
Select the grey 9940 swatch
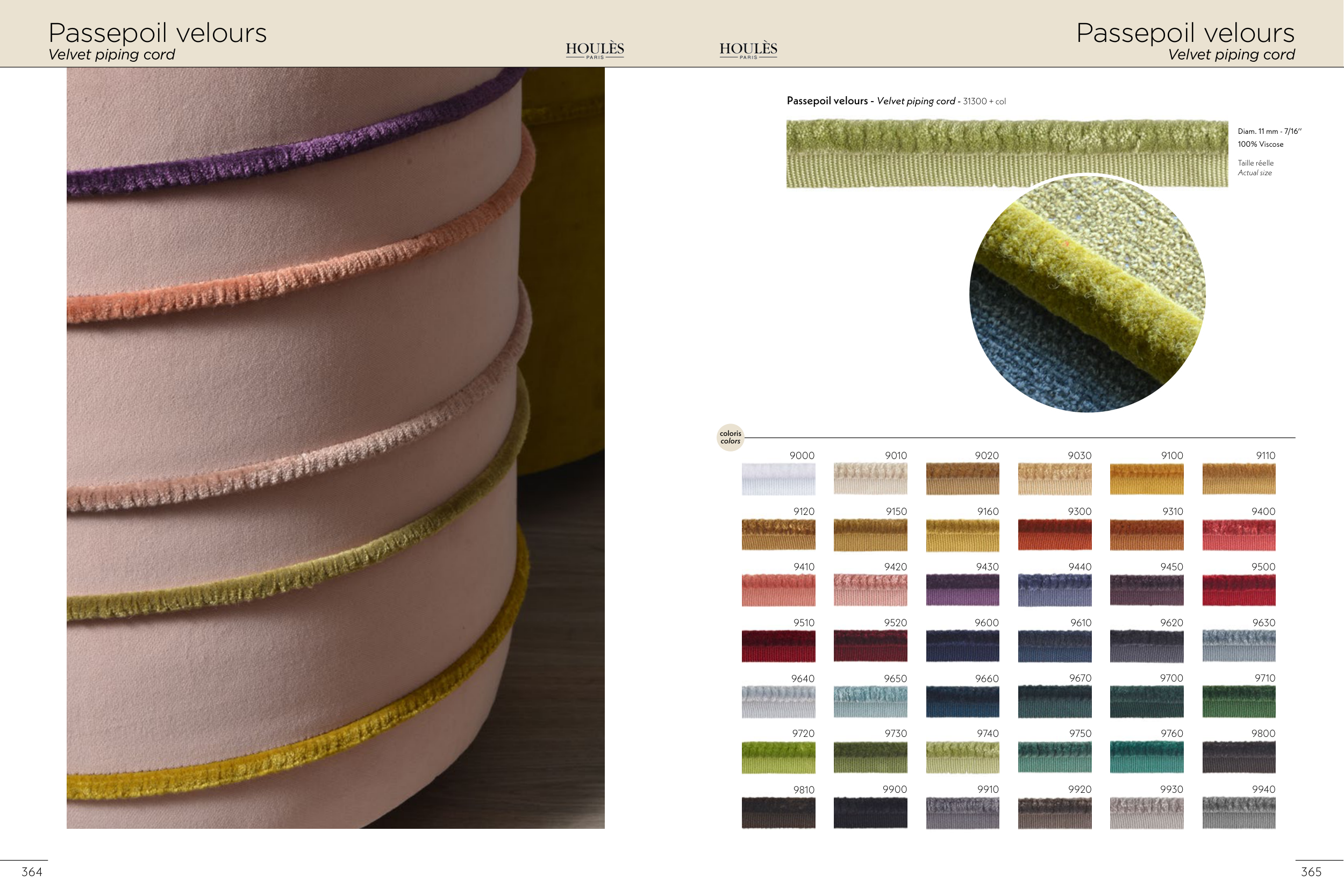[1238, 813]
